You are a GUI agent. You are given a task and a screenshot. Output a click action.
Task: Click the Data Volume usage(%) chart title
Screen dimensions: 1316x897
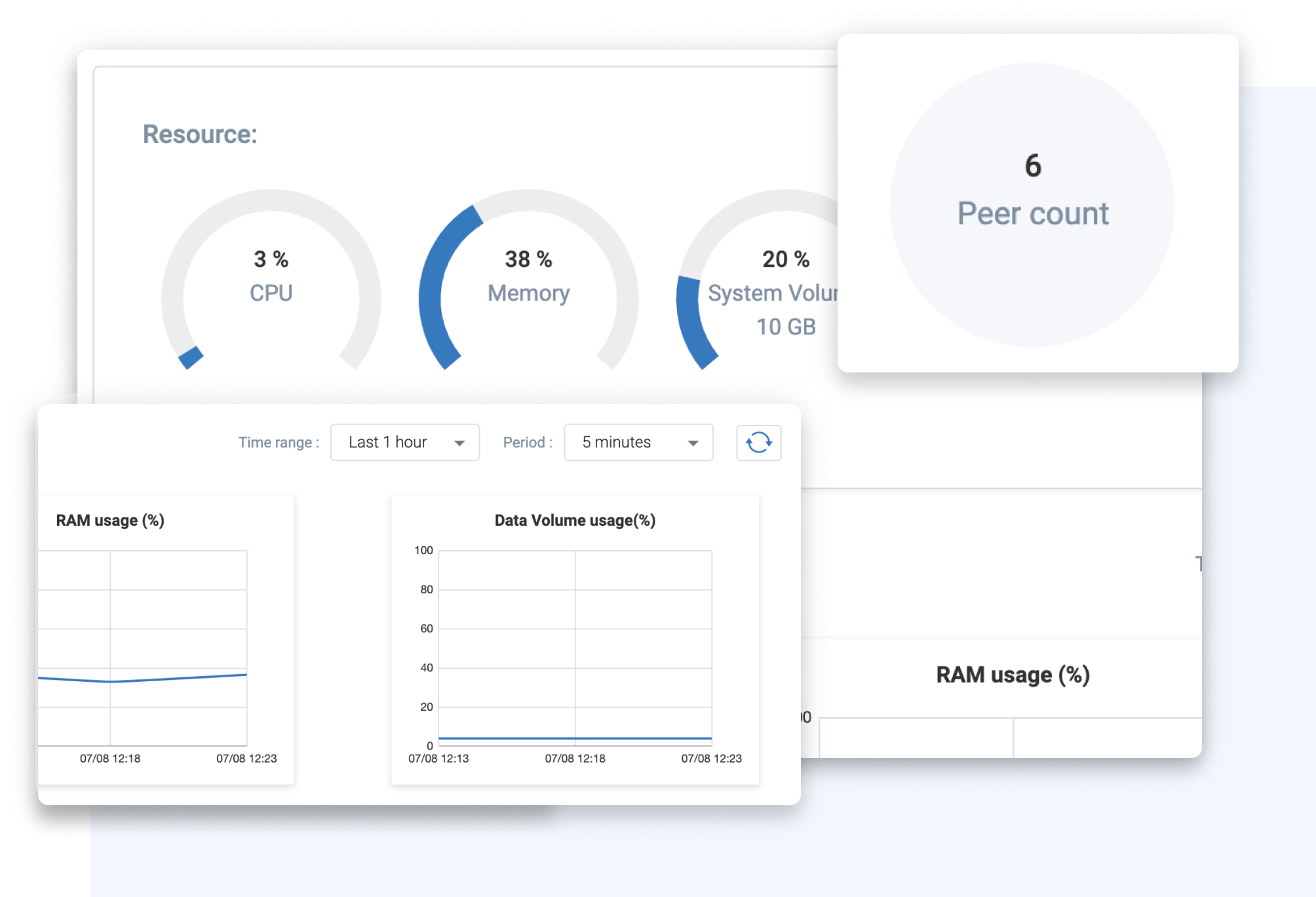pyautogui.click(x=575, y=521)
